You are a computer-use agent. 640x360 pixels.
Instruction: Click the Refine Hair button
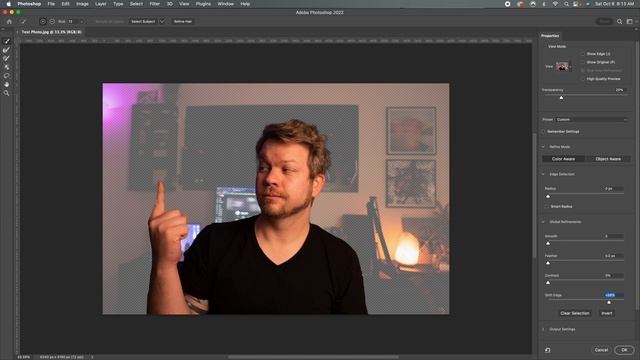tap(182, 21)
